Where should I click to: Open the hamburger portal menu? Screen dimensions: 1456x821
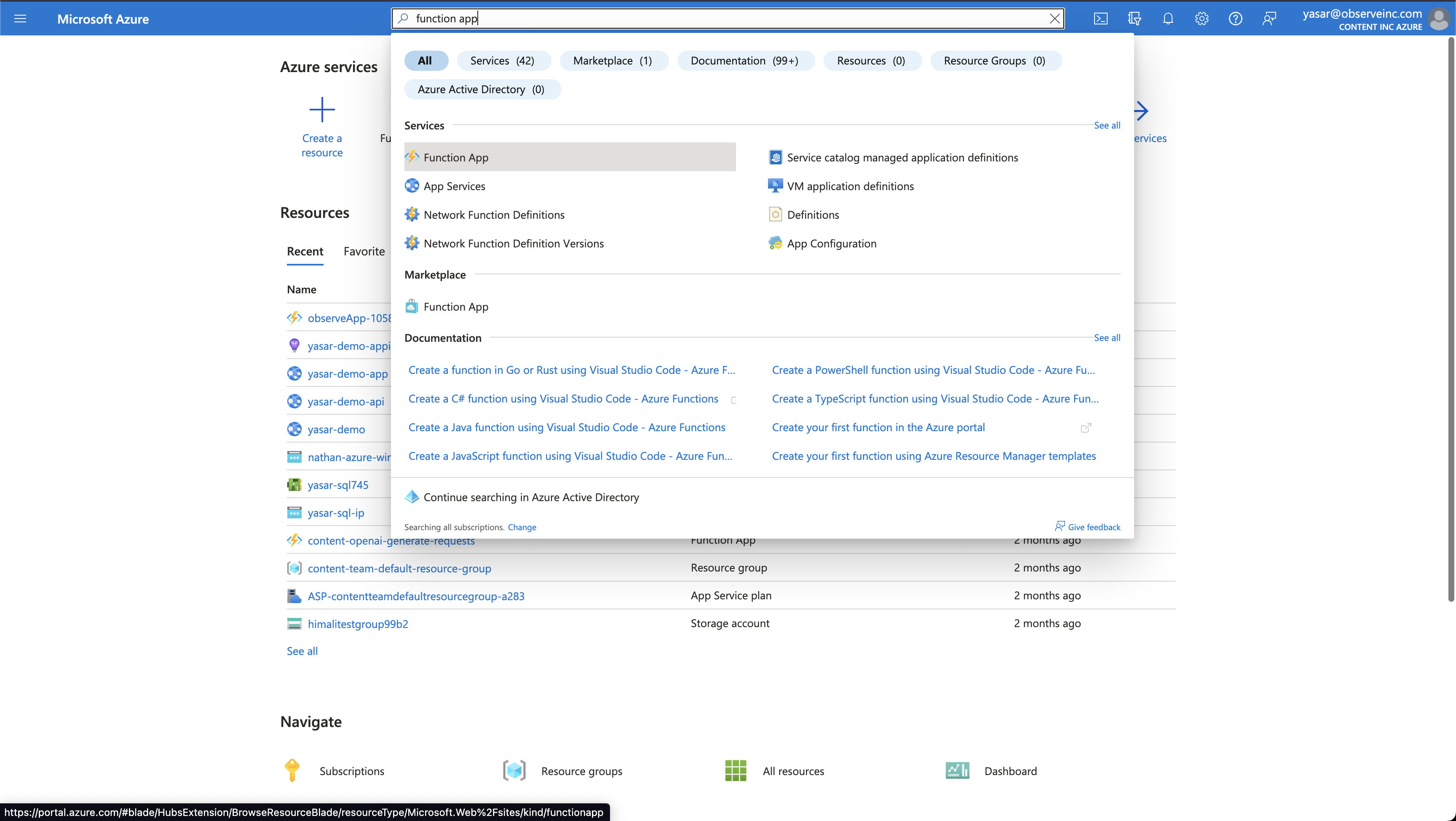click(20, 19)
